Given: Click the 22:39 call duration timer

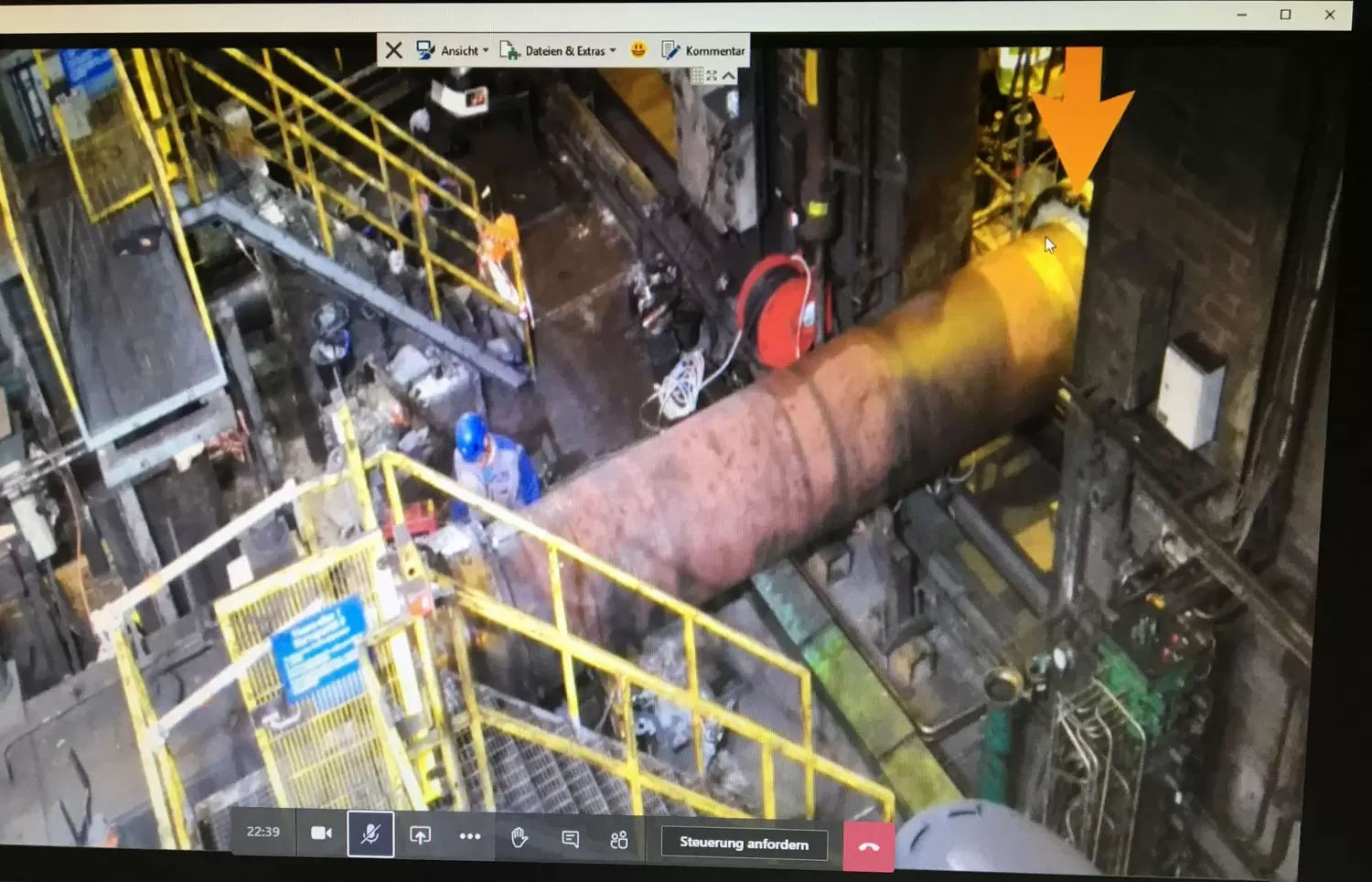Looking at the screenshot, I should pos(263,832).
